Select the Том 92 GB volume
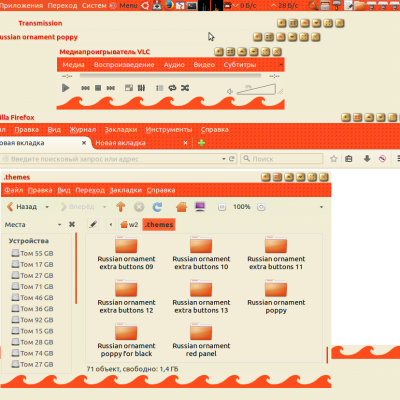400x400 pixels. (32, 320)
